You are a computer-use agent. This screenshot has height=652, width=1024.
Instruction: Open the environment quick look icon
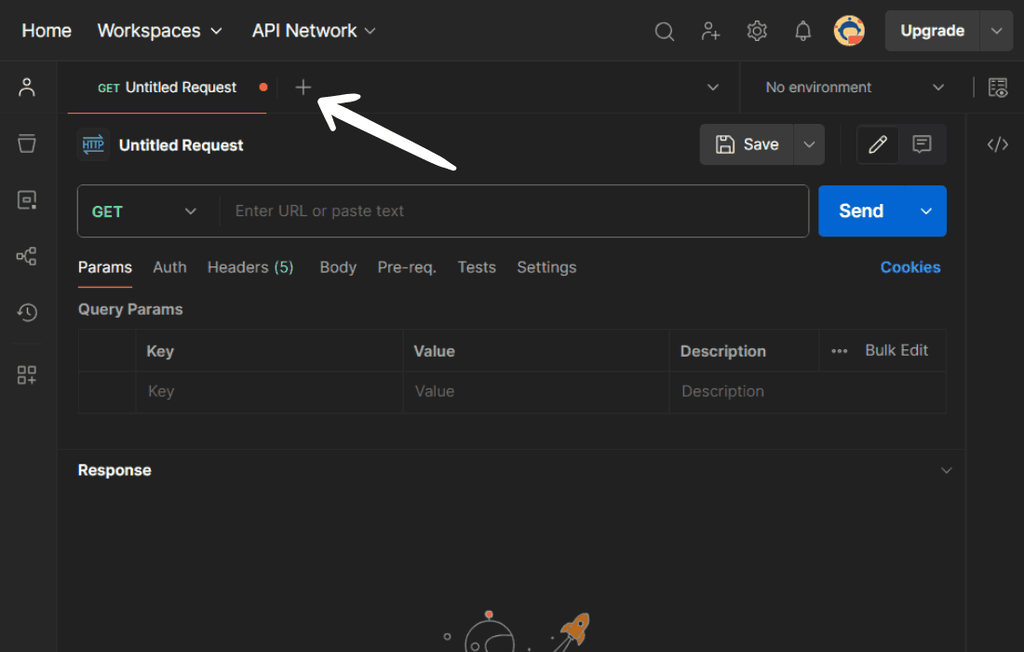click(x=998, y=87)
